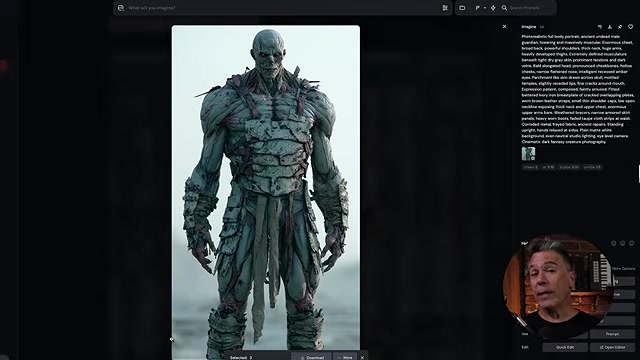Viewport: 640px width, 360px height.
Task: Click the Open Editor button
Action: (x=612, y=347)
